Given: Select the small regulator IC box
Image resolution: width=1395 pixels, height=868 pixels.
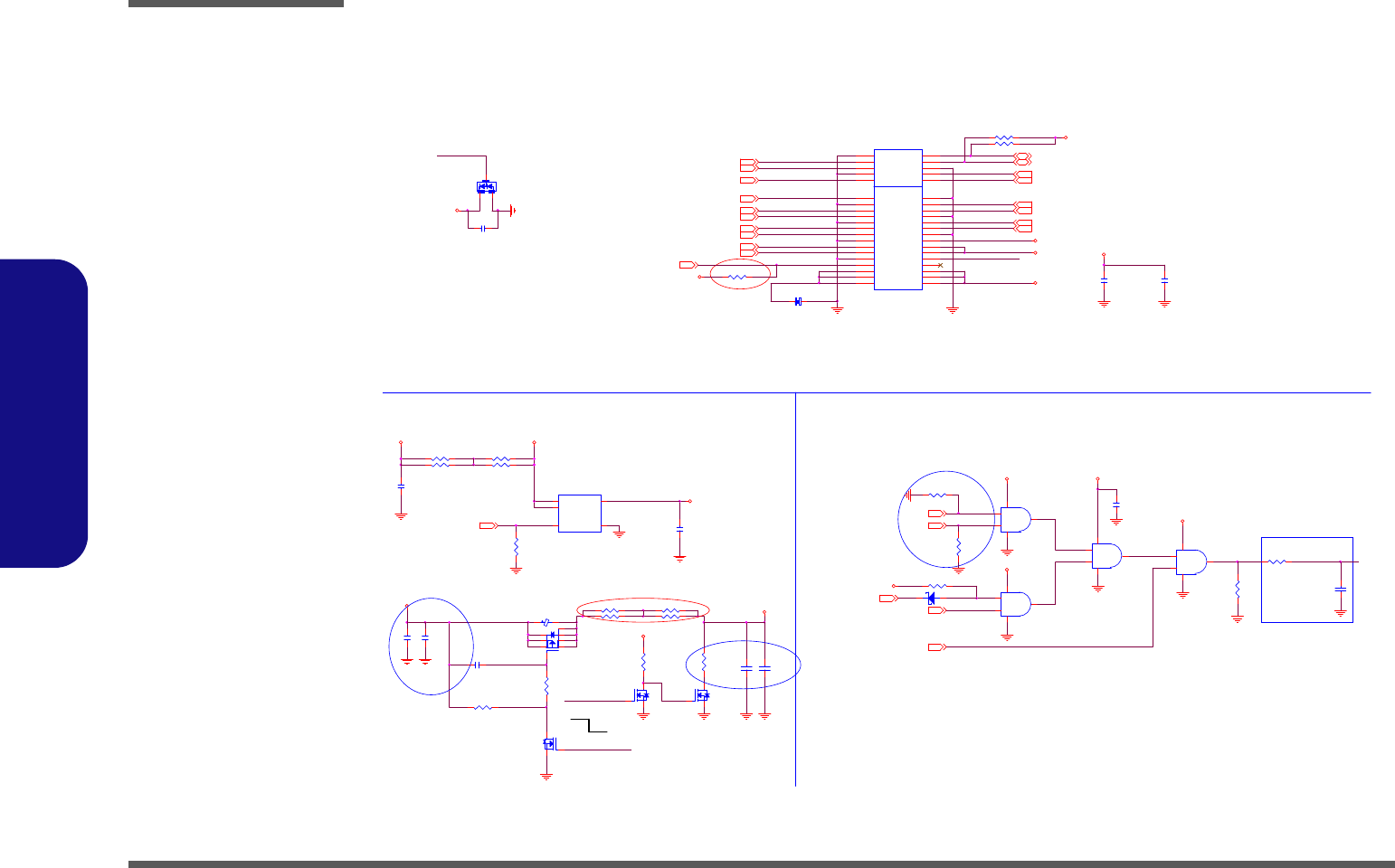Looking at the screenshot, I should click(580, 513).
